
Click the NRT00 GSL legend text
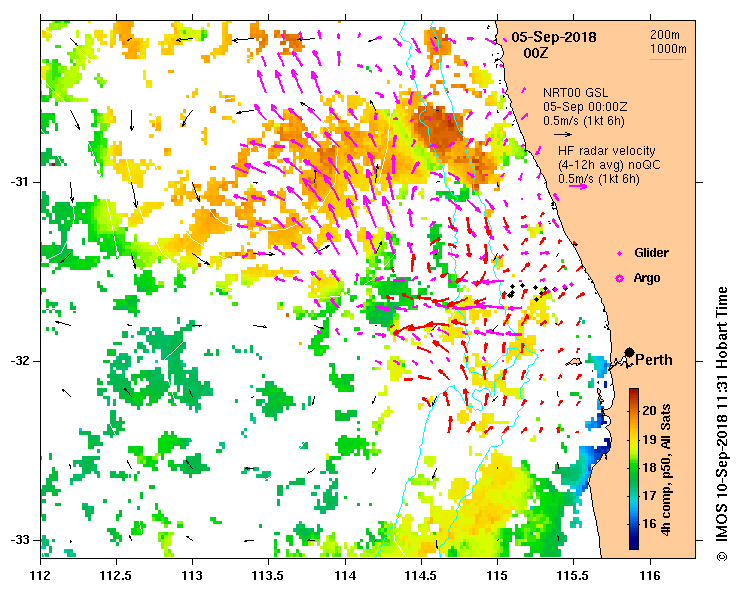[x=575, y=93]
